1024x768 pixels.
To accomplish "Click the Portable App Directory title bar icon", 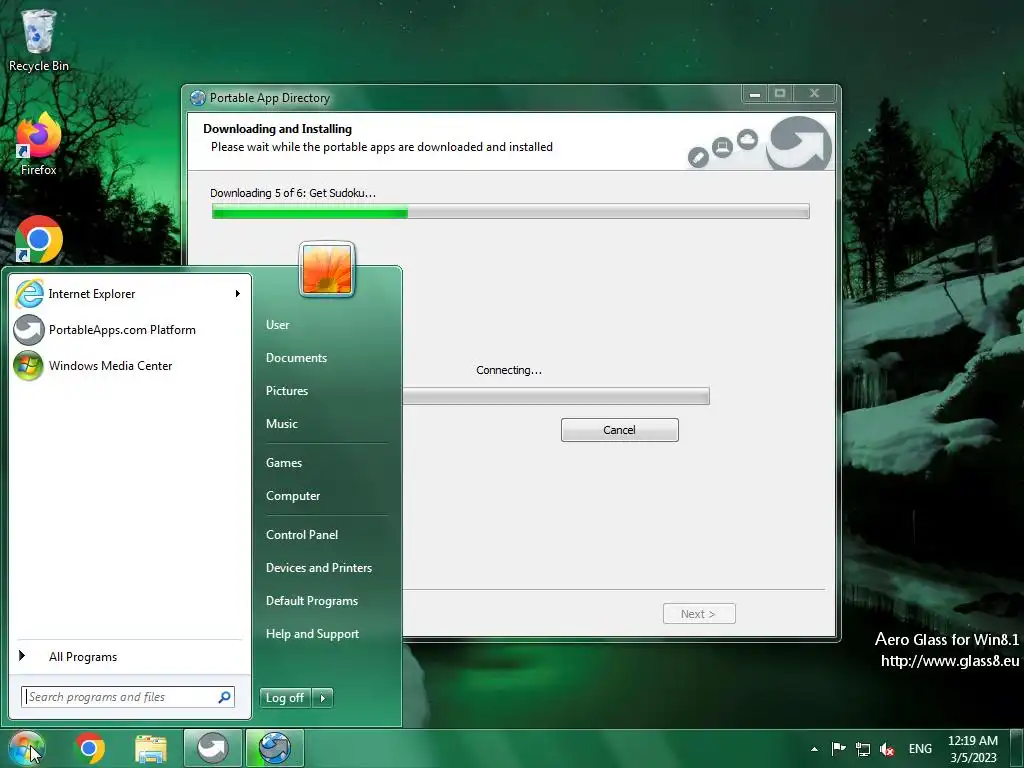I will (198, 98).
